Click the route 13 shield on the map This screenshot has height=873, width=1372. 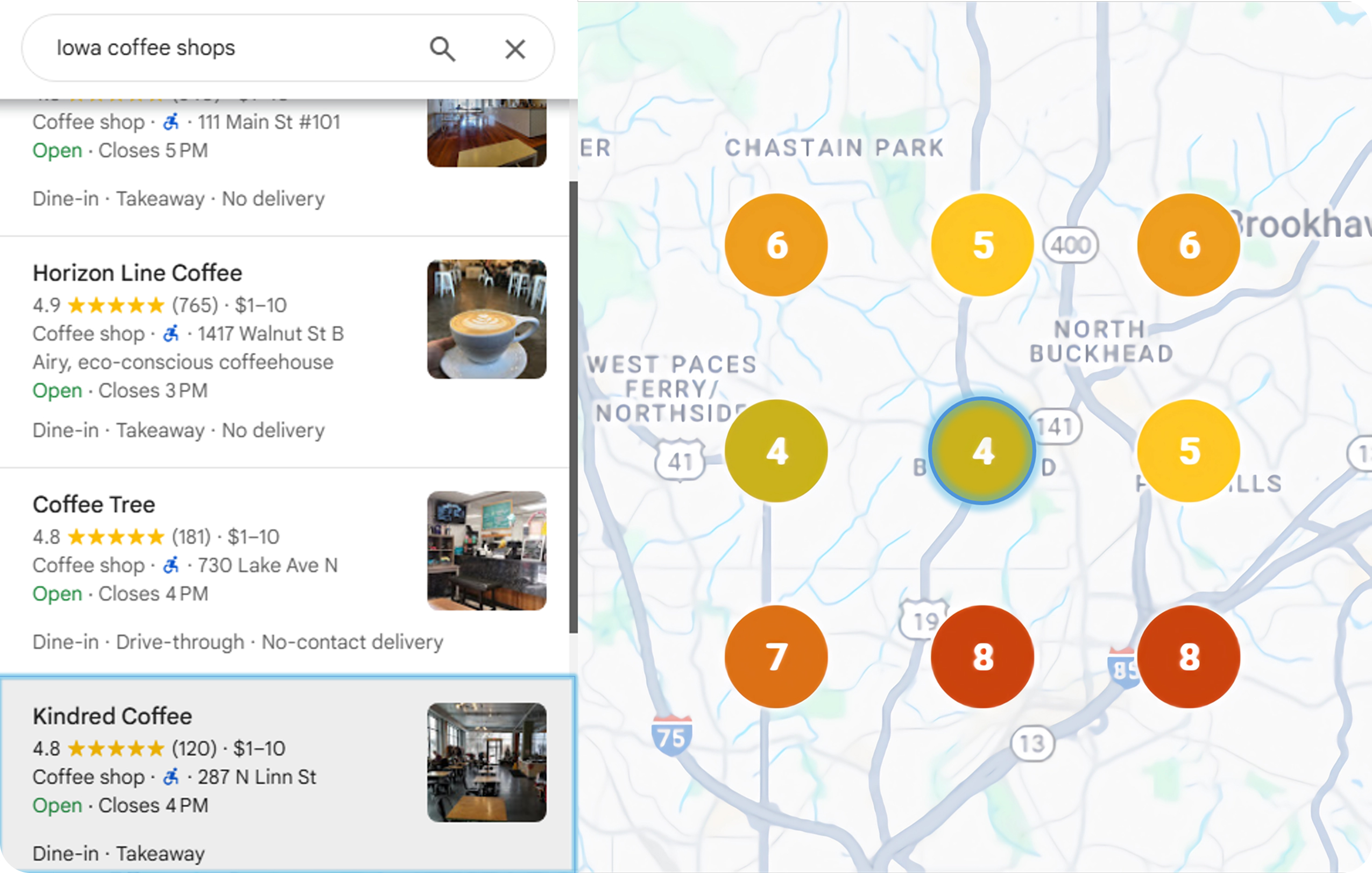pos(1032,743)
